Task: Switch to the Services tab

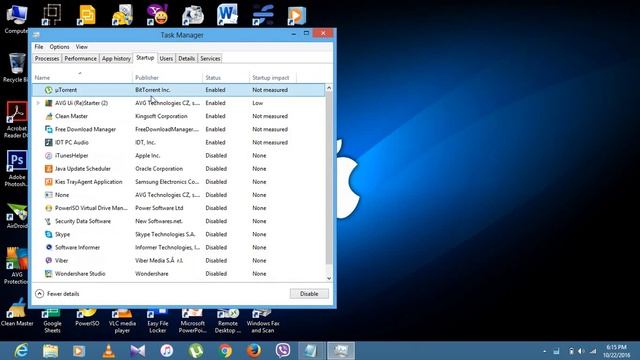Action: 210,59
